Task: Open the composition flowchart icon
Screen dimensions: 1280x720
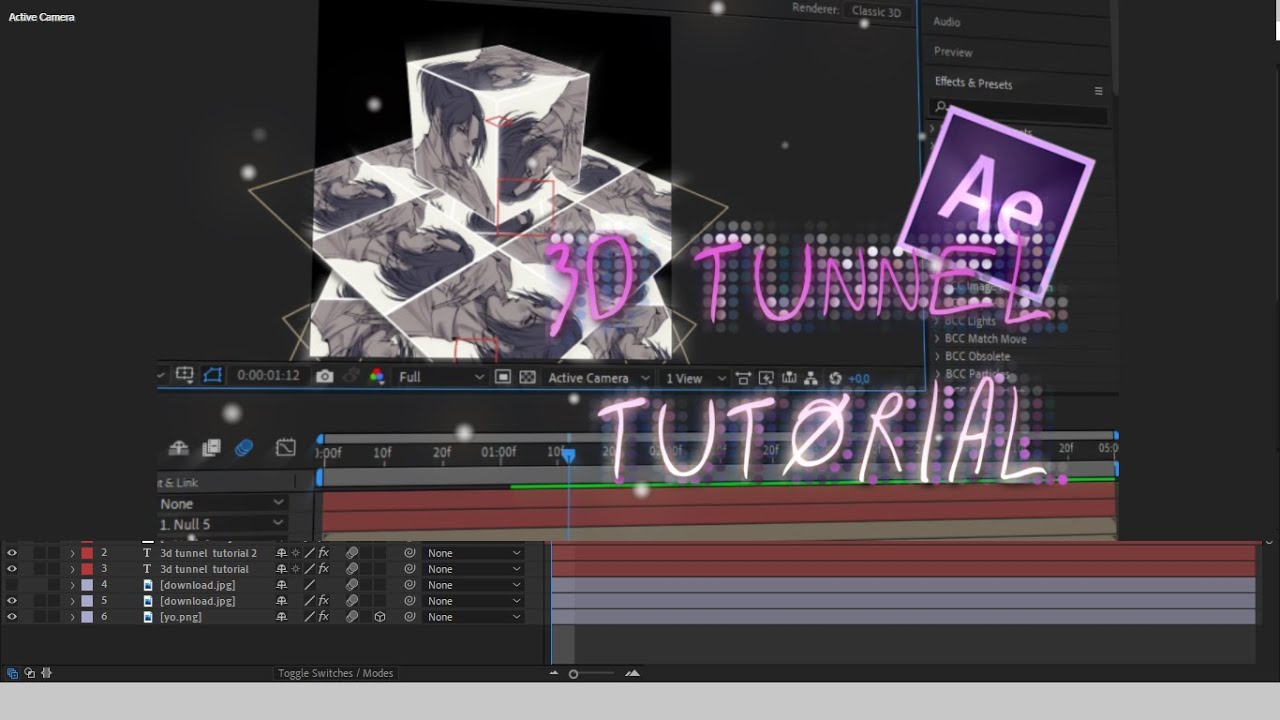Action: 810,378
